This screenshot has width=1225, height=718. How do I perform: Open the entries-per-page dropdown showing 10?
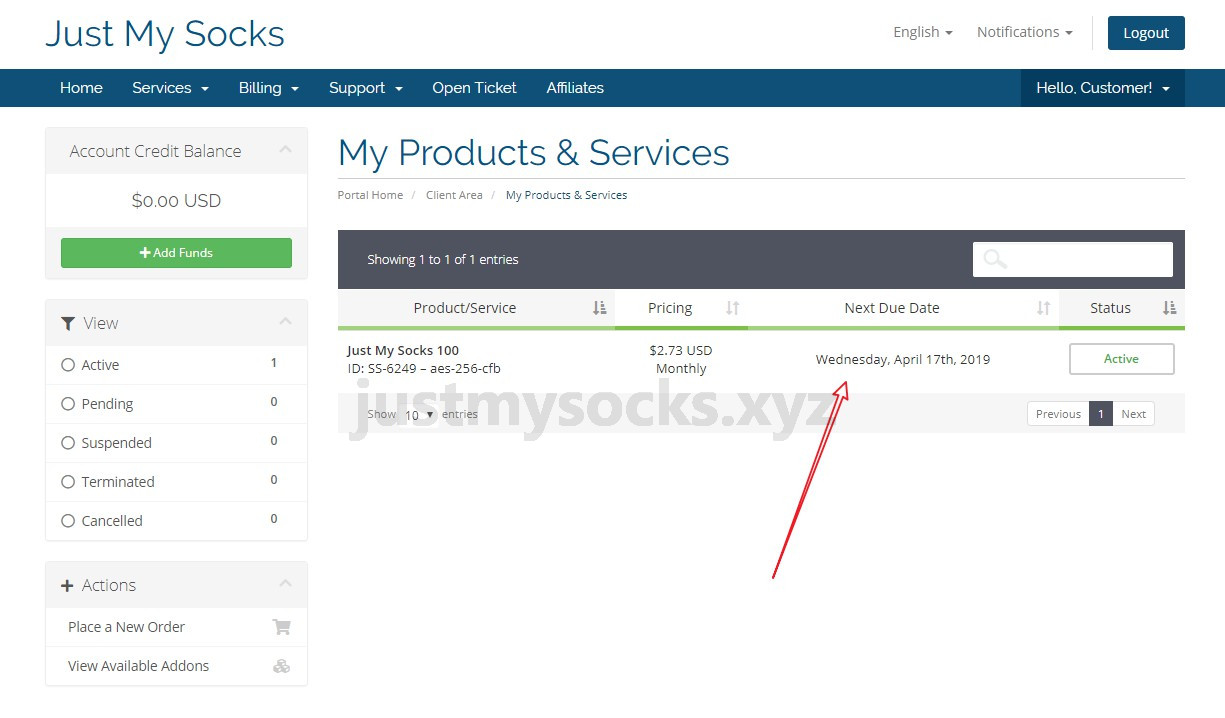tap(419, 414)
